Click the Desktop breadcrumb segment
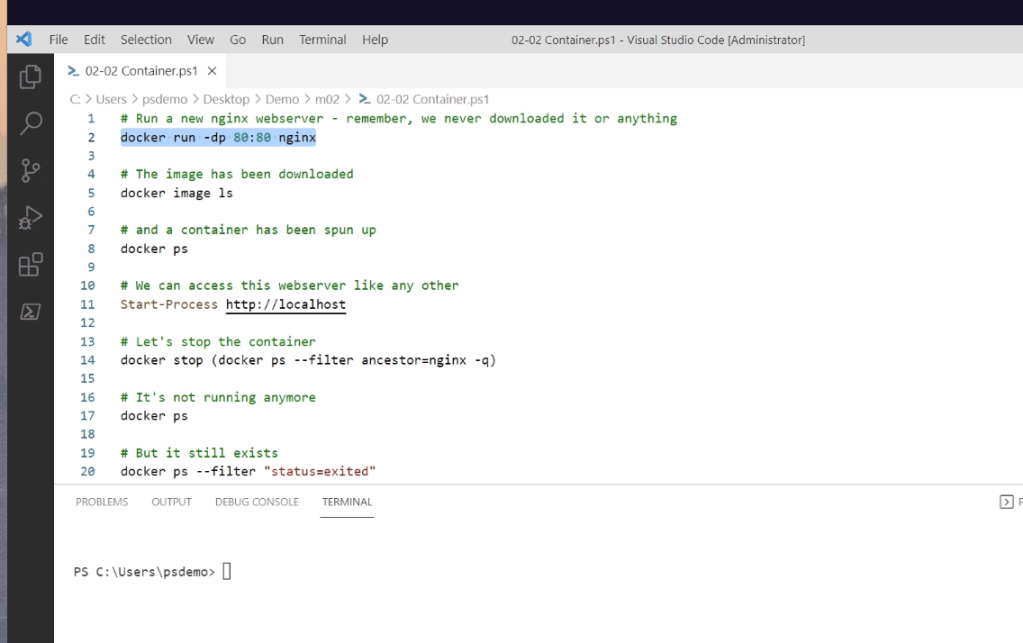This screenshot has height=643, width=1023. click(x=226, y=99)
